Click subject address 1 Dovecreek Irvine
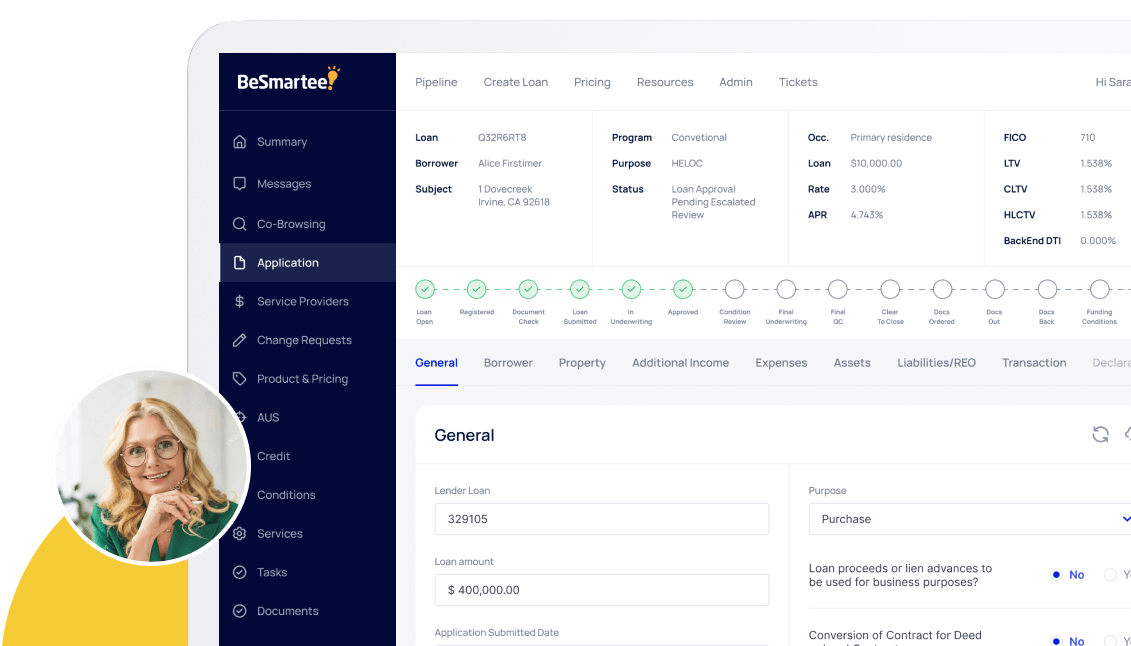 point(514,195)
